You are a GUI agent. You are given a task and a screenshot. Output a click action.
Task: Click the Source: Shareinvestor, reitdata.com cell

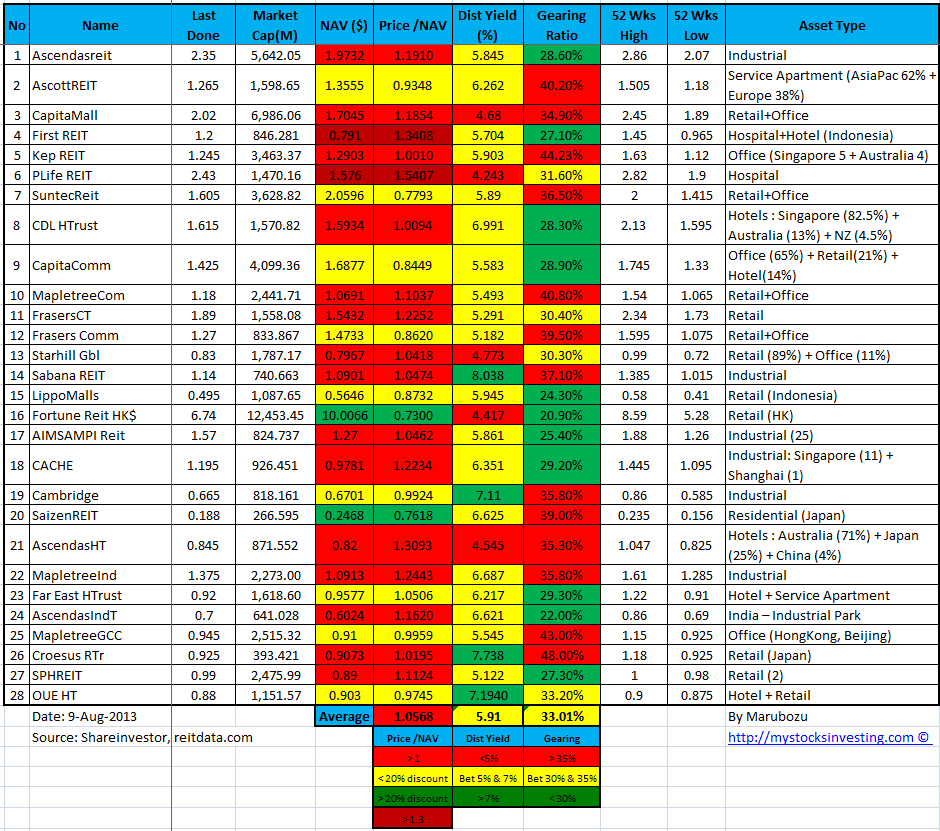142,737
